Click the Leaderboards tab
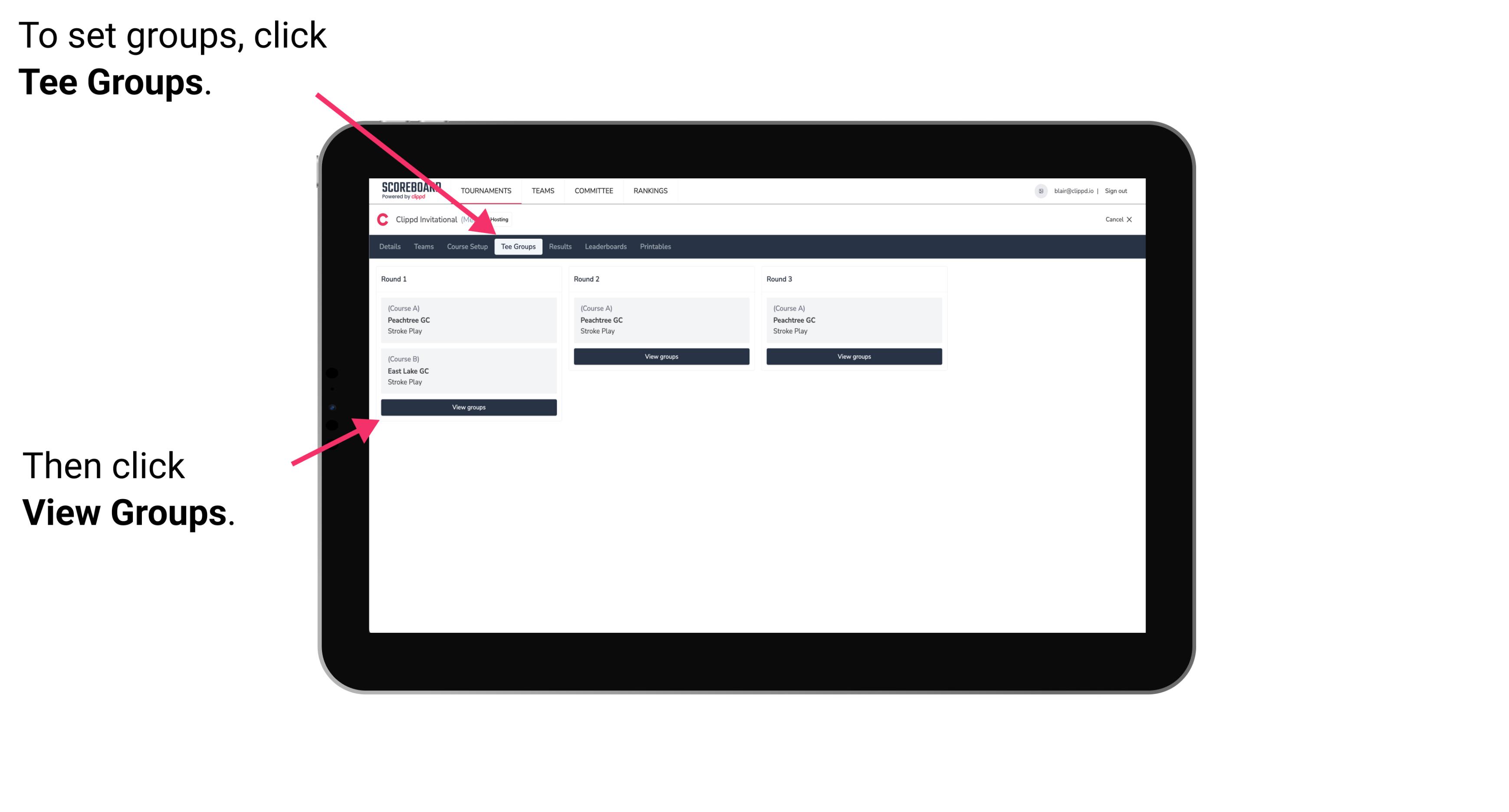The height and width of the screenshot is (812, 1509). tap(605, 246)
